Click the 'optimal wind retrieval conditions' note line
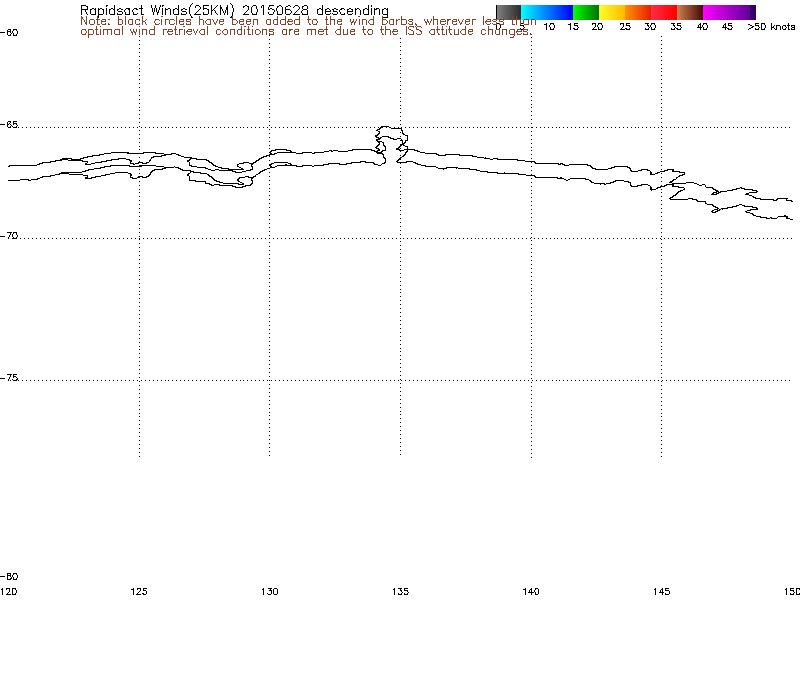800x700 pixels. point(306,31)
